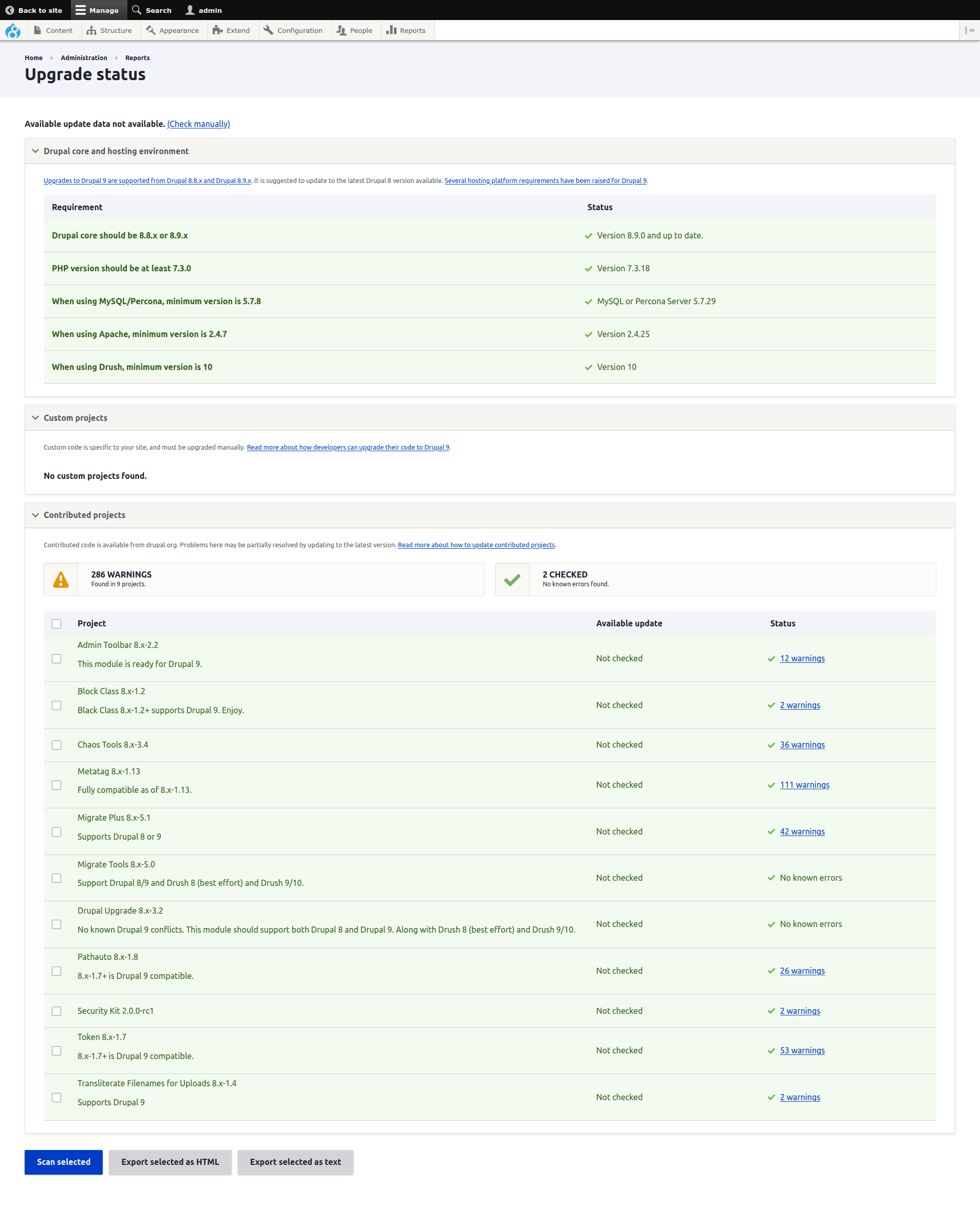
Task: Collapse the Contributed projects section
Action: [35, 515]
